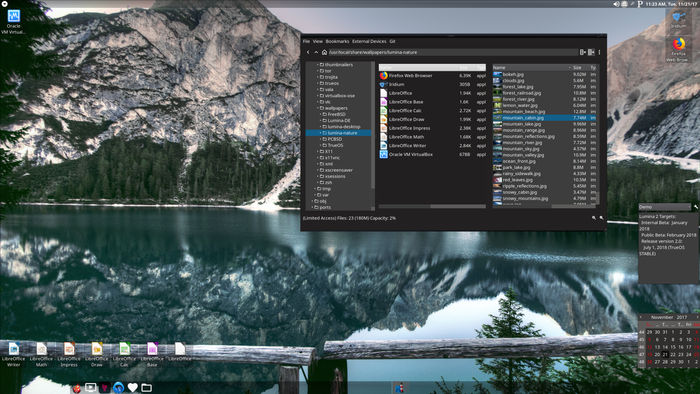Expand the xscreensaver folder node
The height and width of the screenshot is (394, 700).
click(x=317, y=170)
